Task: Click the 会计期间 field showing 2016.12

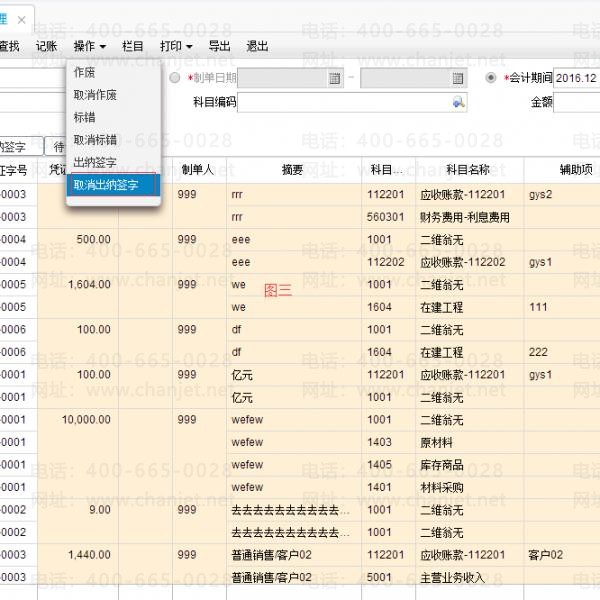Action: [577, 78]
